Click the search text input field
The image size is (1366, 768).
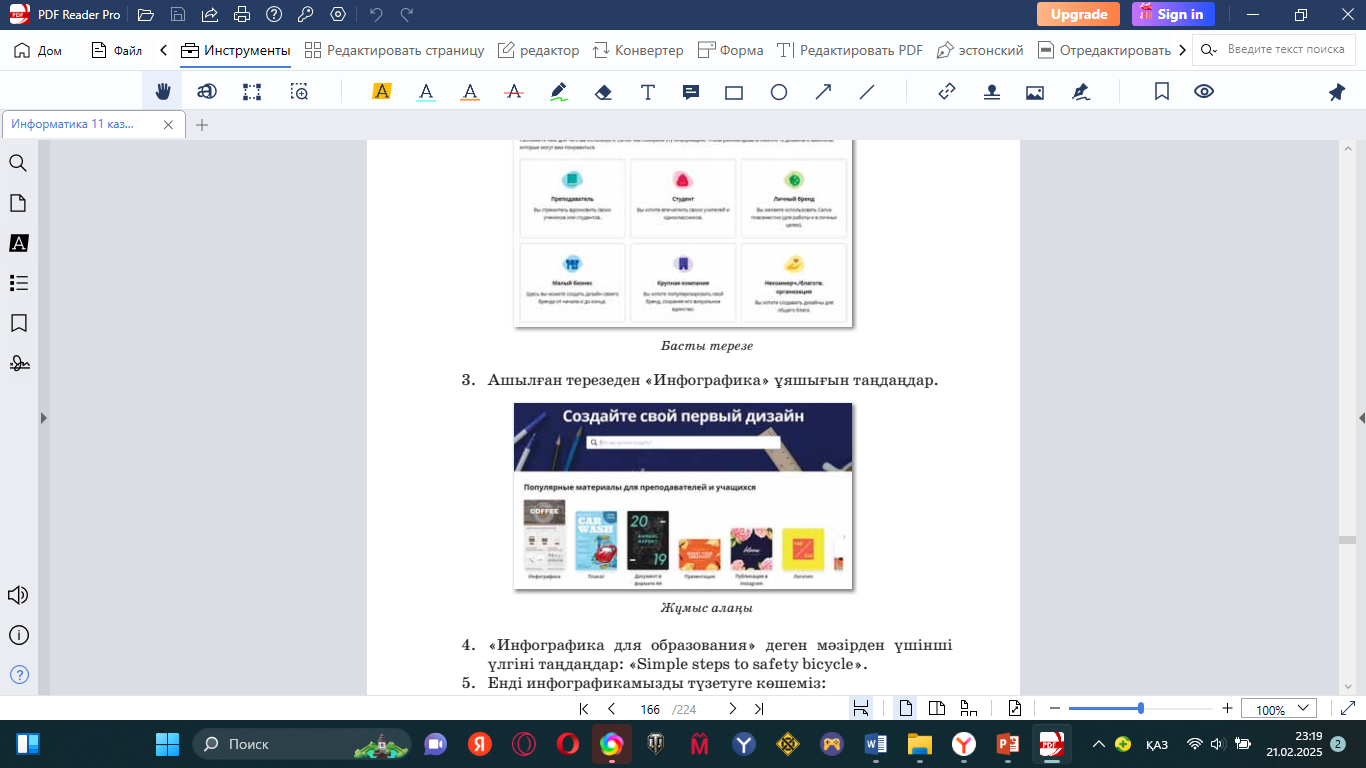click(1288, 50)
